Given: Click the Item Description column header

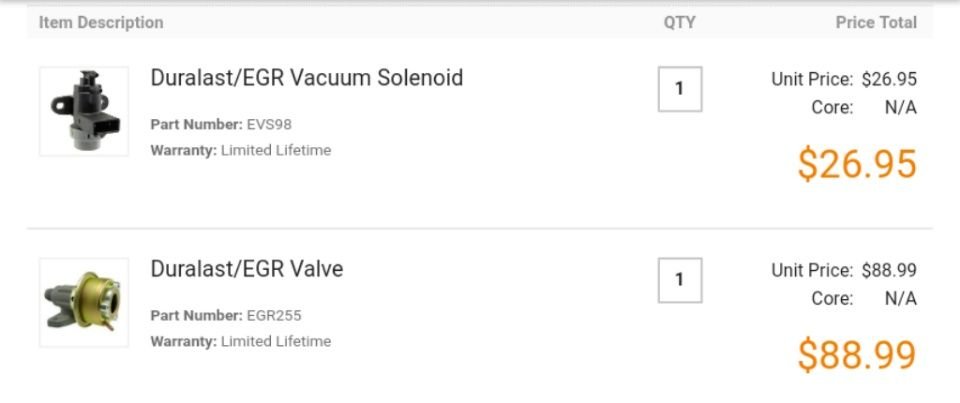Looking at the screenshot, I should pyautogui.click(x=101, y=23).
